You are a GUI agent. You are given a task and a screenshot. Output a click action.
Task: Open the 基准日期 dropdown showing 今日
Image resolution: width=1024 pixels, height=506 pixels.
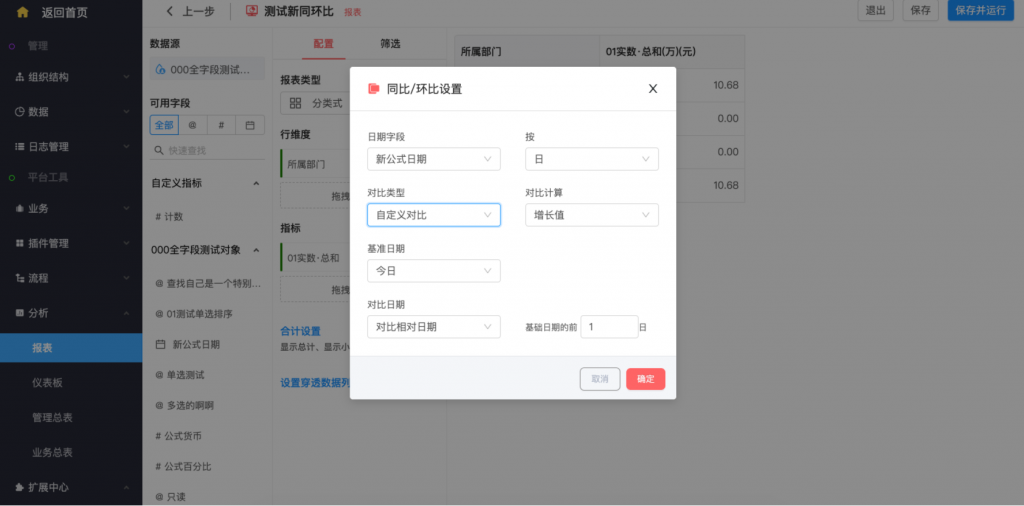coord(433,271)
